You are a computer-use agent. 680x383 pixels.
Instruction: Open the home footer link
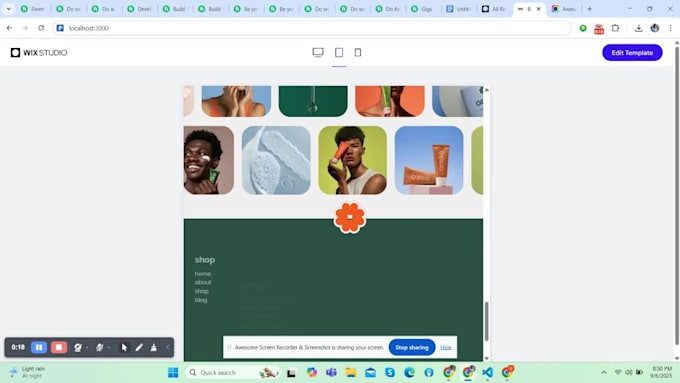203,274
